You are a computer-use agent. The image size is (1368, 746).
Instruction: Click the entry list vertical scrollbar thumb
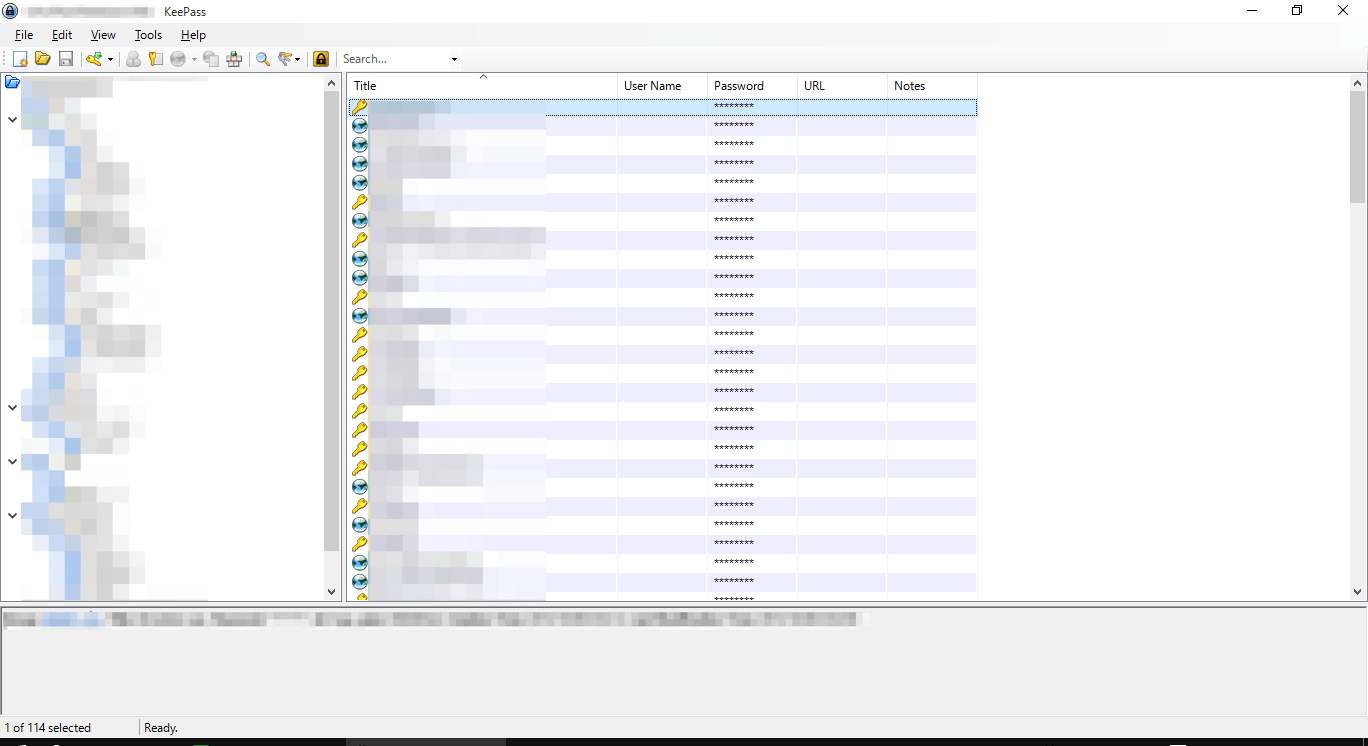1357,147
